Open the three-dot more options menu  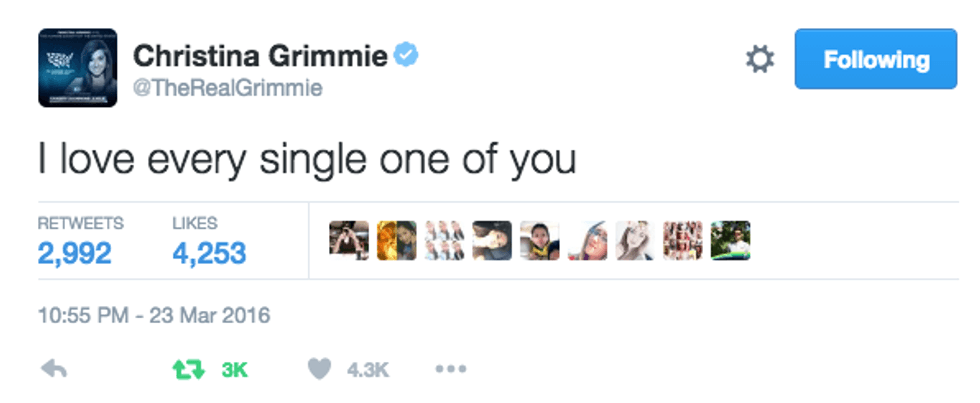click(452, 369)
